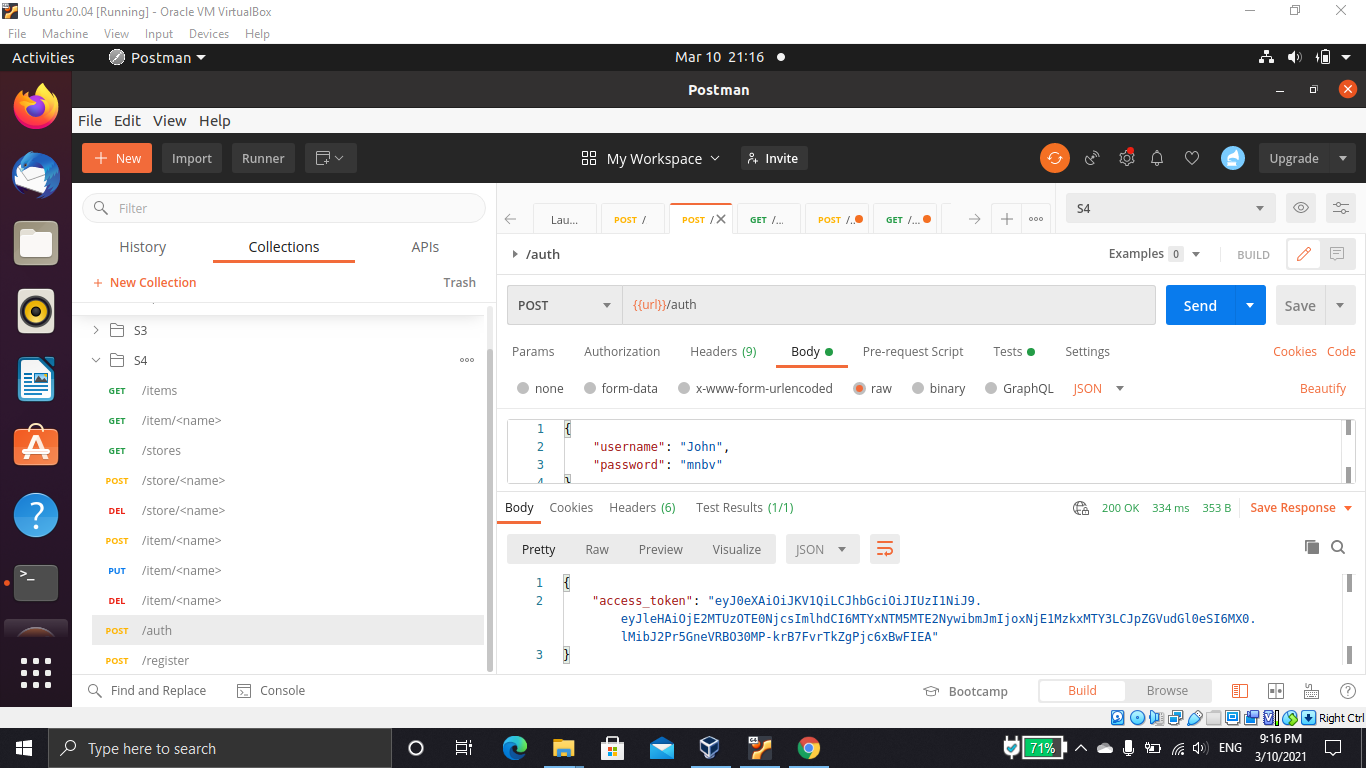Copy the response body
This screenshot has height=768, width=1366.
1311,547
